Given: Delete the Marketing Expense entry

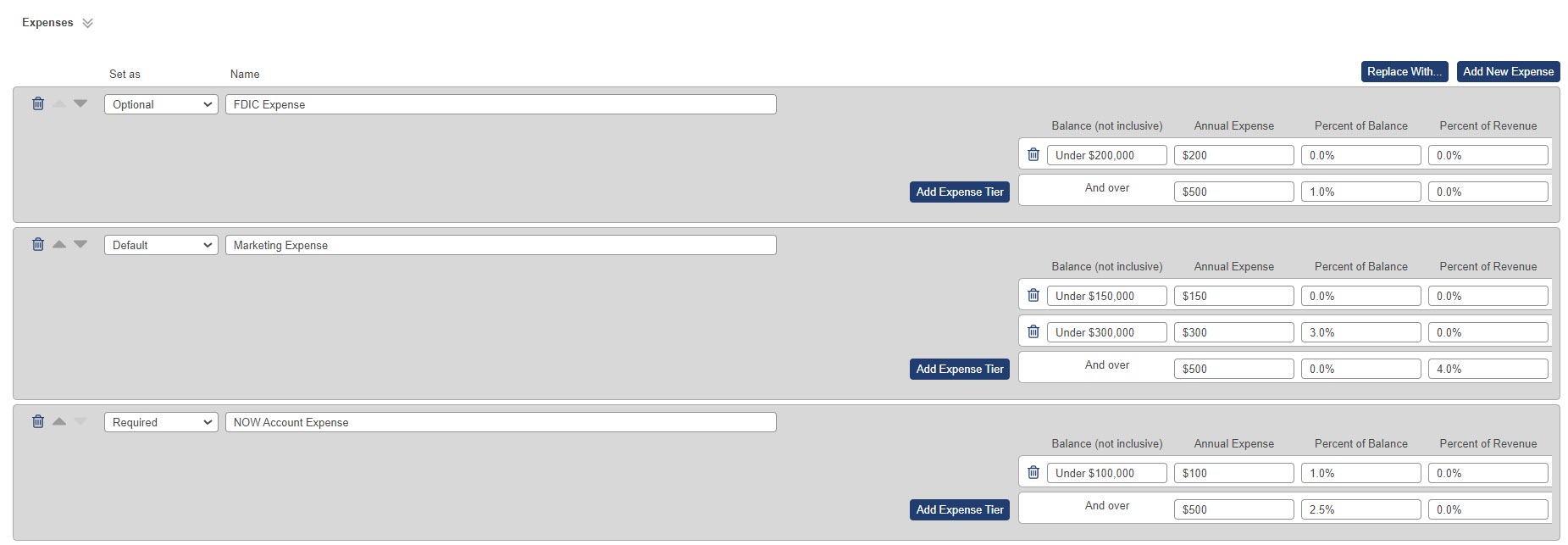Looking at the screenshot, I should 38,244.
